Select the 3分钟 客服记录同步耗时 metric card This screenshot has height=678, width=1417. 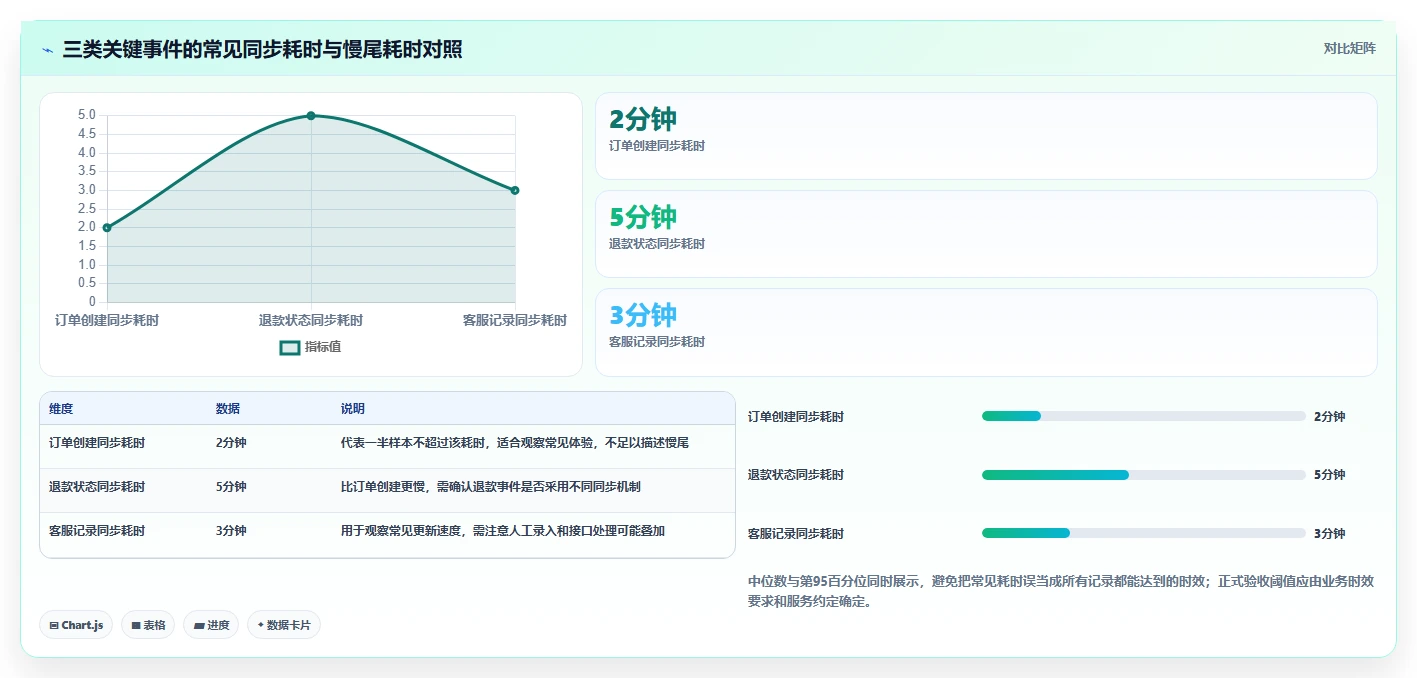point(986,332)
